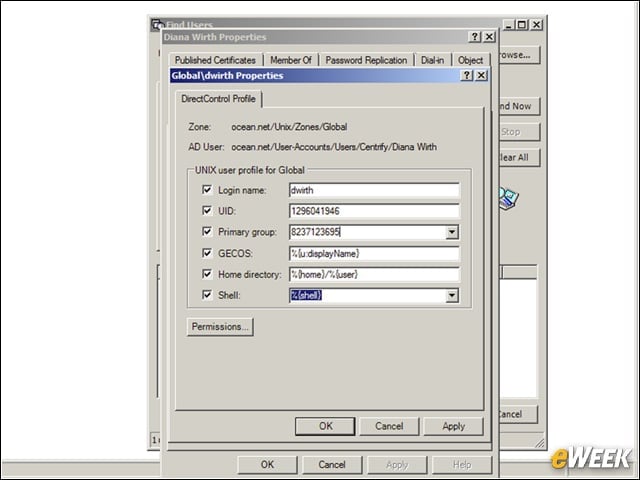Minimize the Find Users window

(x=509, y=25)
